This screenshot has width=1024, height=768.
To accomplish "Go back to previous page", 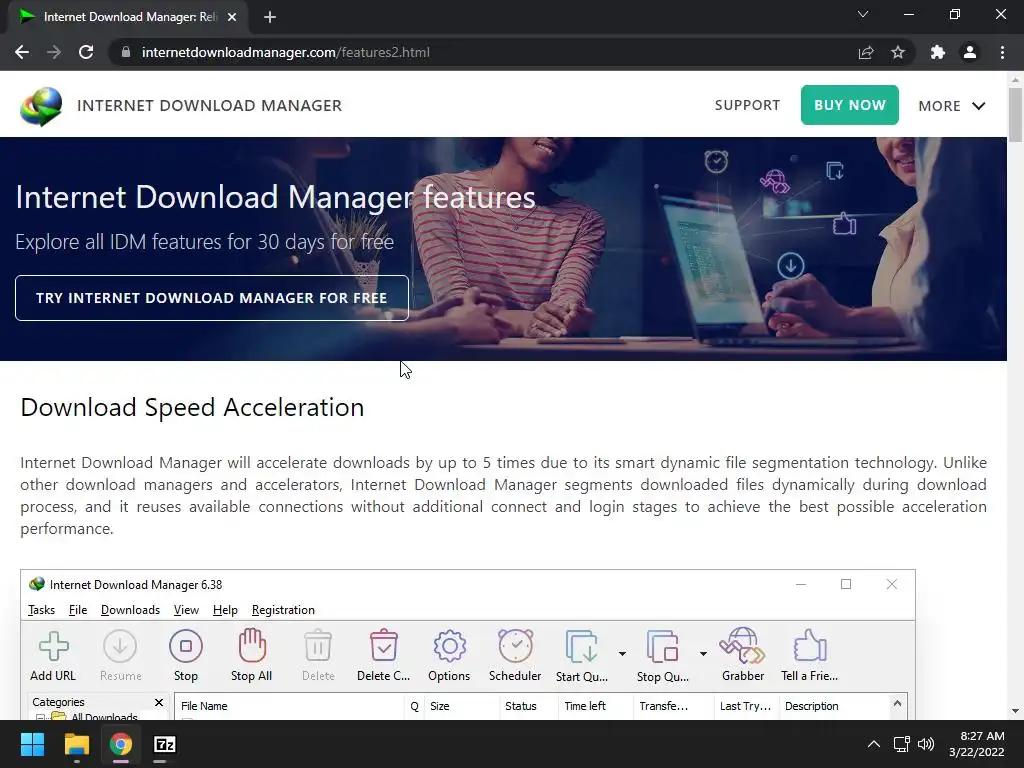I will pyautogui.click(x=22, y=52).
